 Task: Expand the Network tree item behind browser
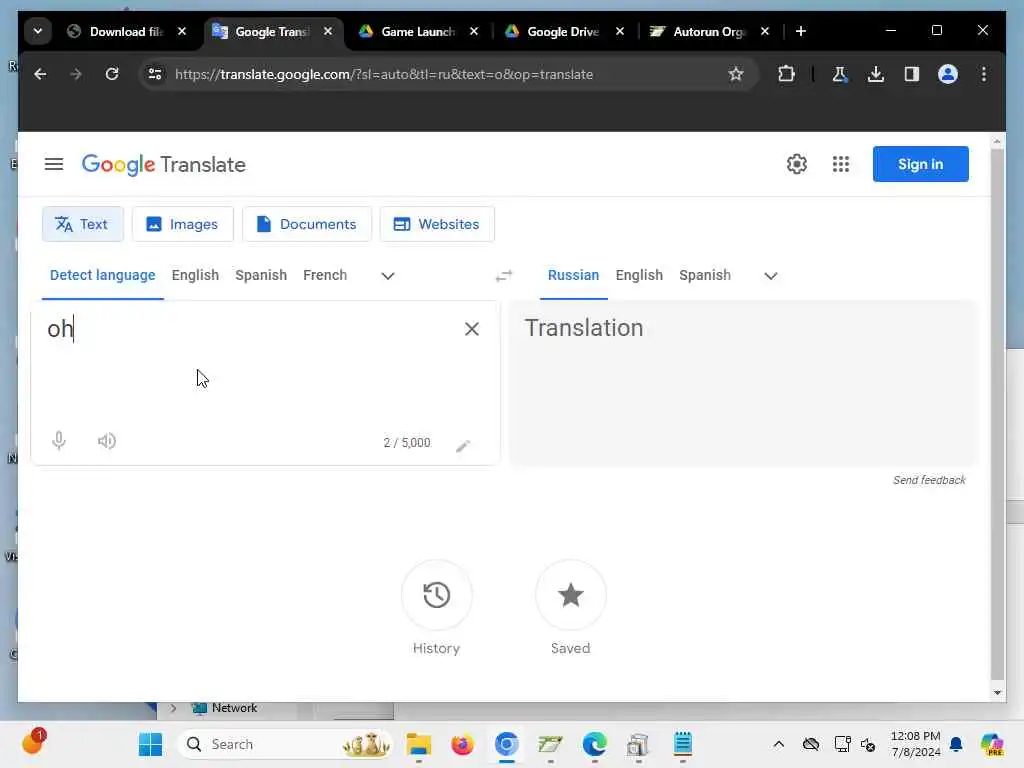click(173, 708)
